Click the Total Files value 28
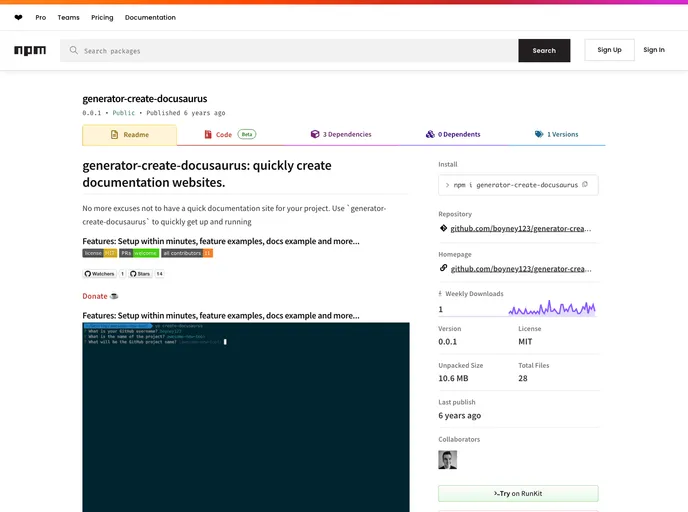 pyautogui.click(x=523, y=378)
